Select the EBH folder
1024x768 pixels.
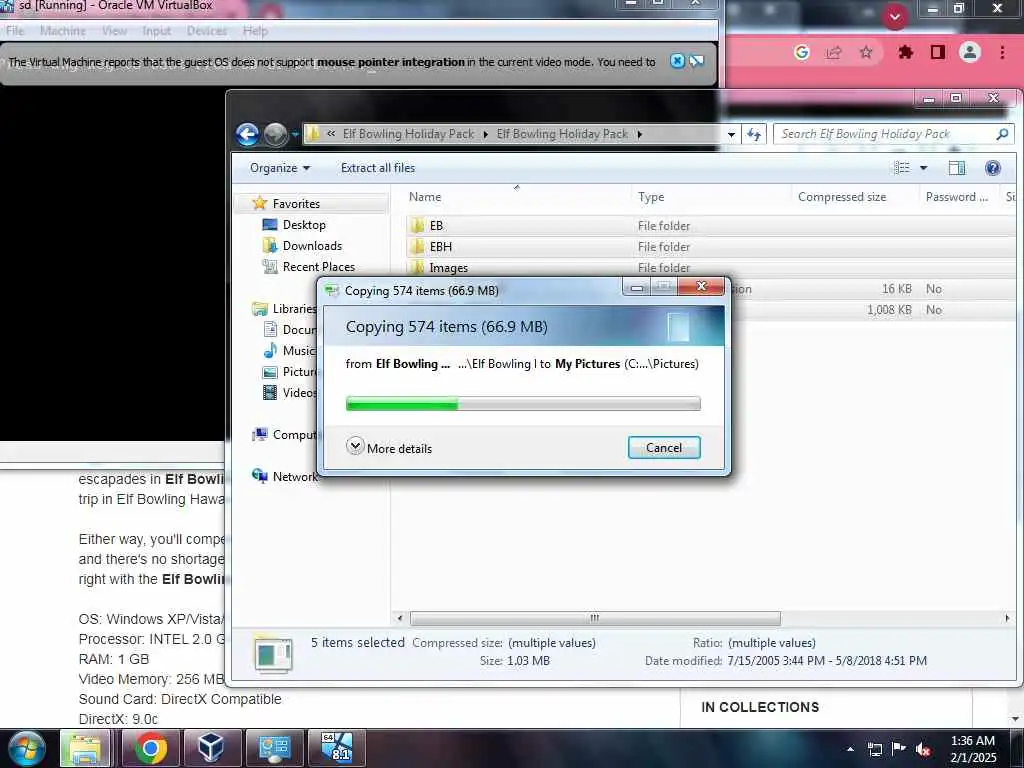(x=440, y=246)
